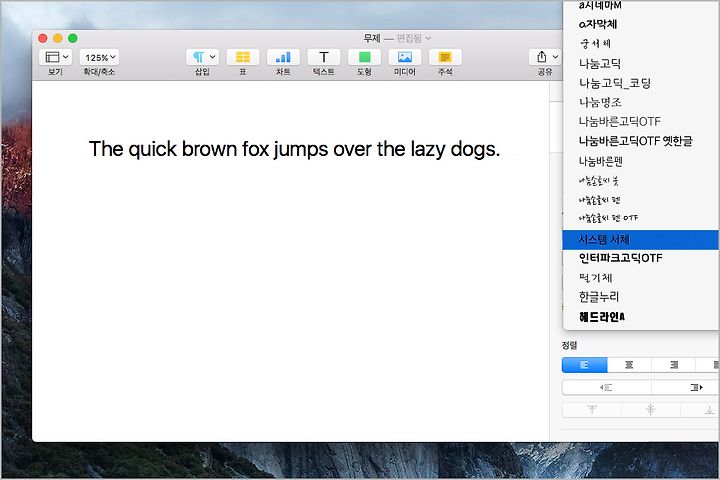Image resolution: width=720 pixels, height=480 pixels.
Task: Select the 나눔명조 font
Action: tap(600, 102)
